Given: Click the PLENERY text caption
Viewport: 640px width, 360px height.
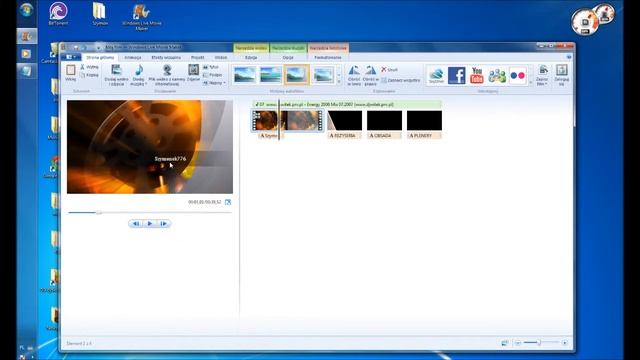Looking at the screenshot, I should (x=424, y=136).
